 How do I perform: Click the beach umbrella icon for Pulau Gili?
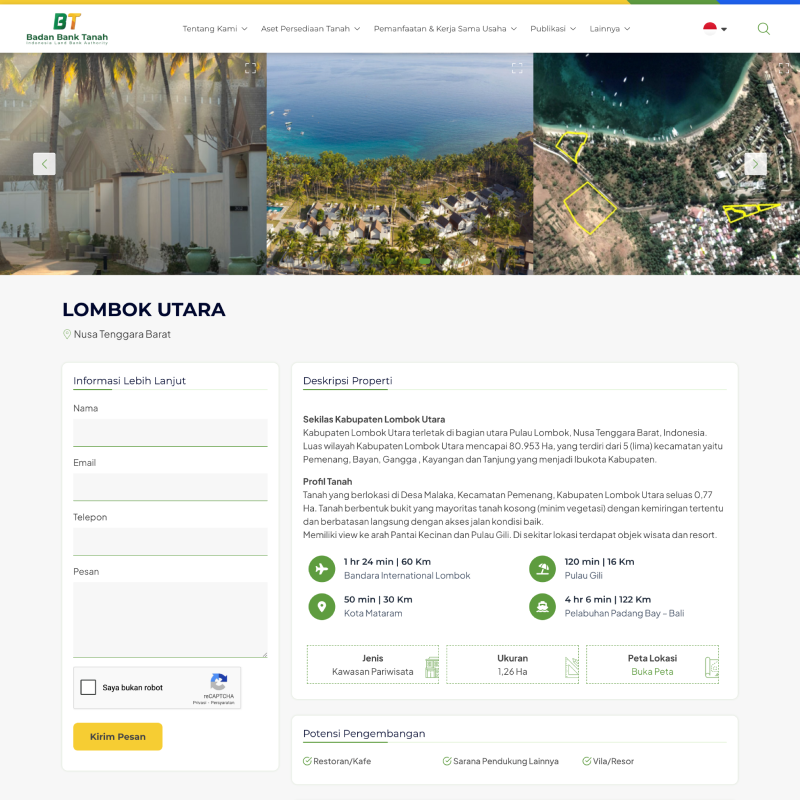pos(542,569)
